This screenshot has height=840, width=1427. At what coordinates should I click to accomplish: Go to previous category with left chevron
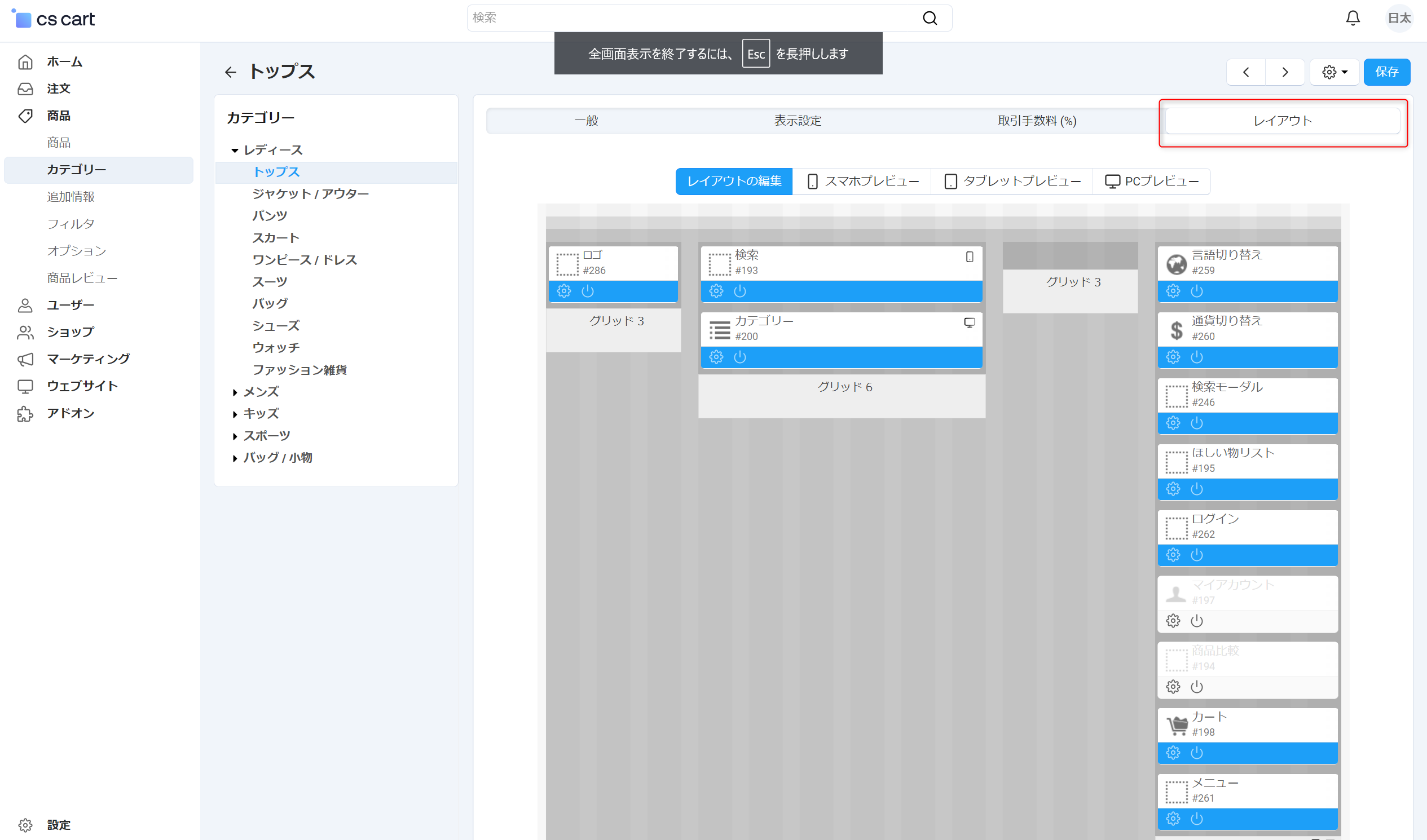point(1246,72)
